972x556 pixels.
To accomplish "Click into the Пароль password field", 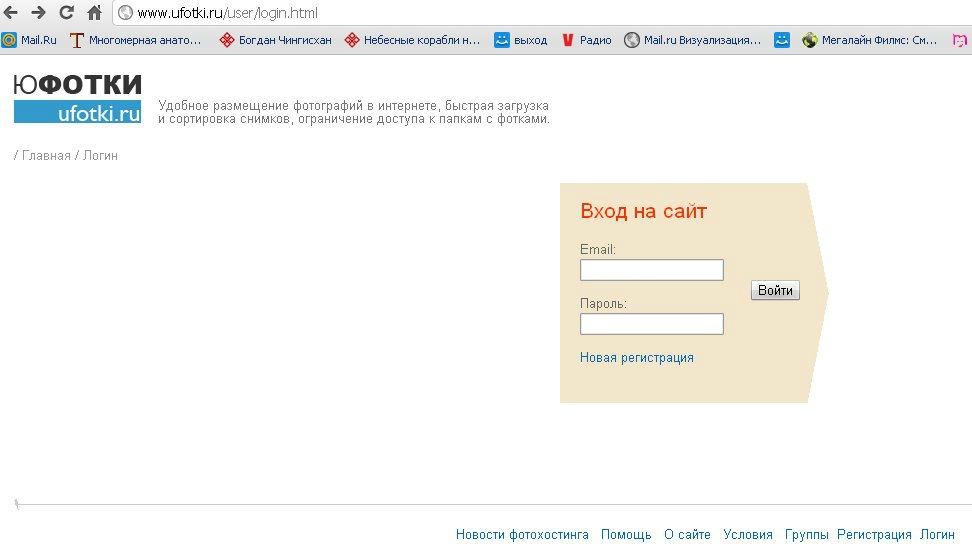I will 651,324.
